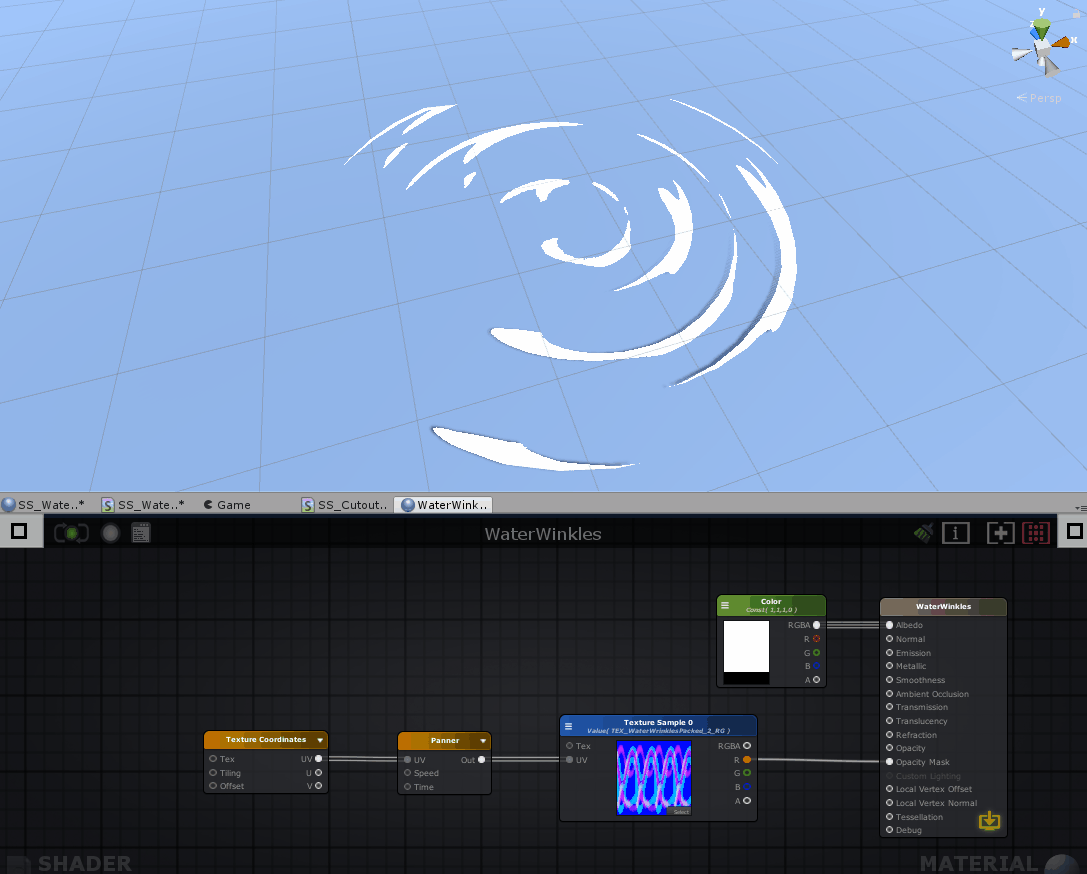Viewport: 1087px width, 874px height.
Task: Click the yellow save icon on WaterWinkles node
Action: coord(989,821)
